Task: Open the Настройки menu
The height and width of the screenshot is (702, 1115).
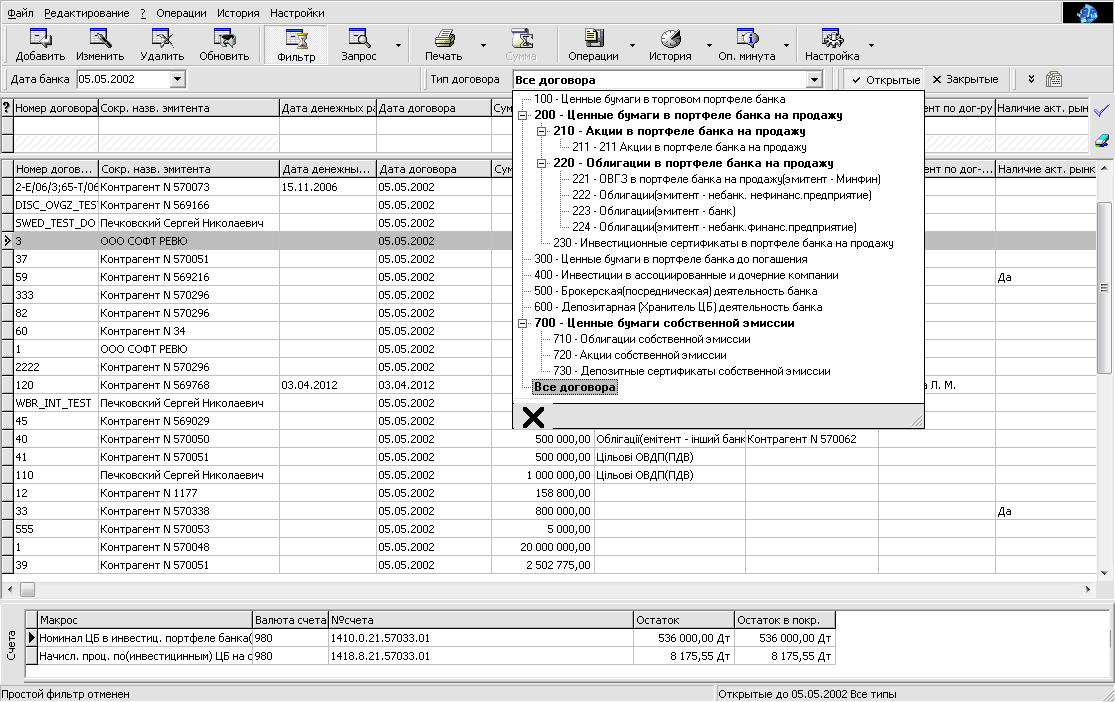Action: click(297, 13)
